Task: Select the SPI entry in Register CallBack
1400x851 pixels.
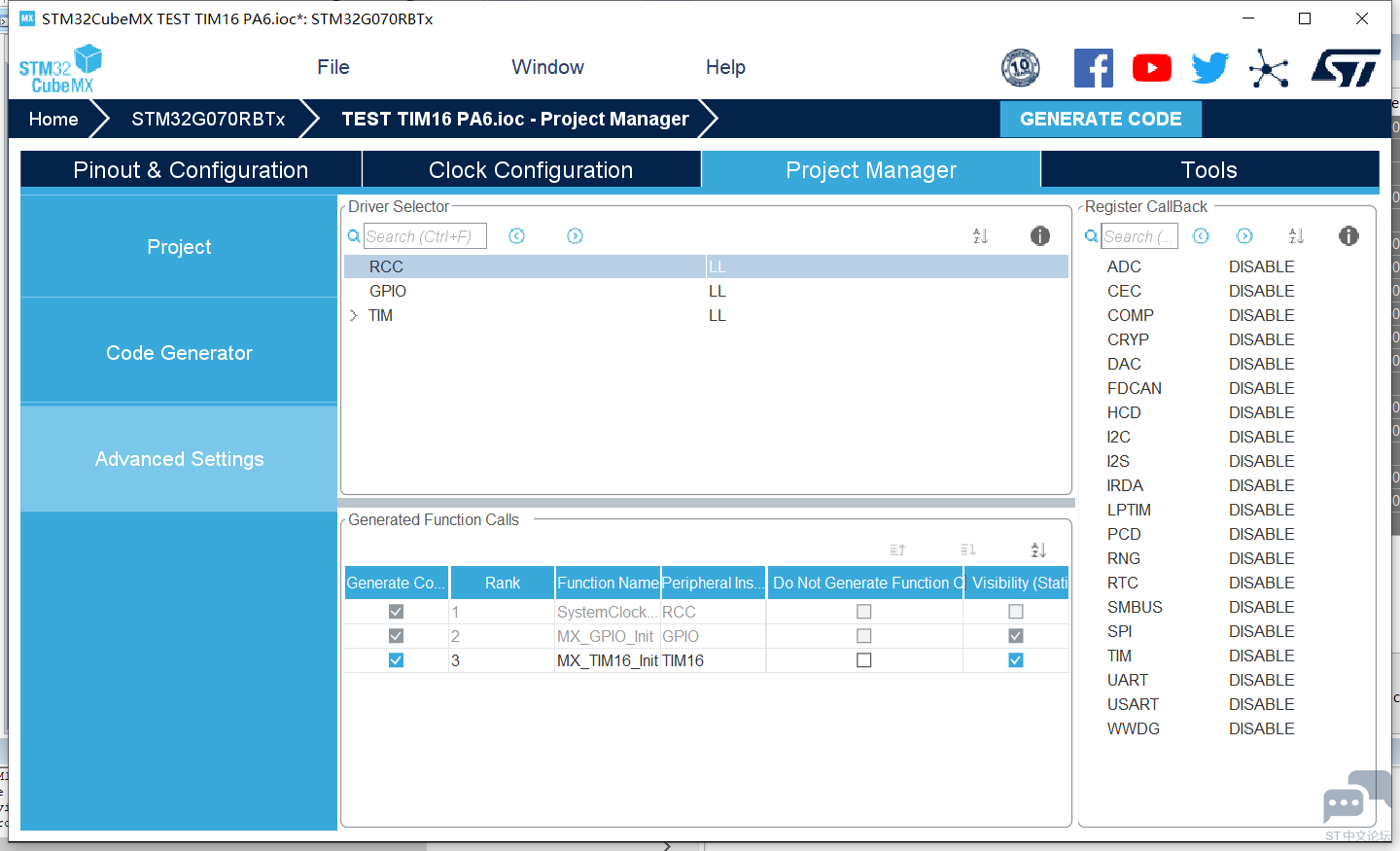Action: 1119,631
